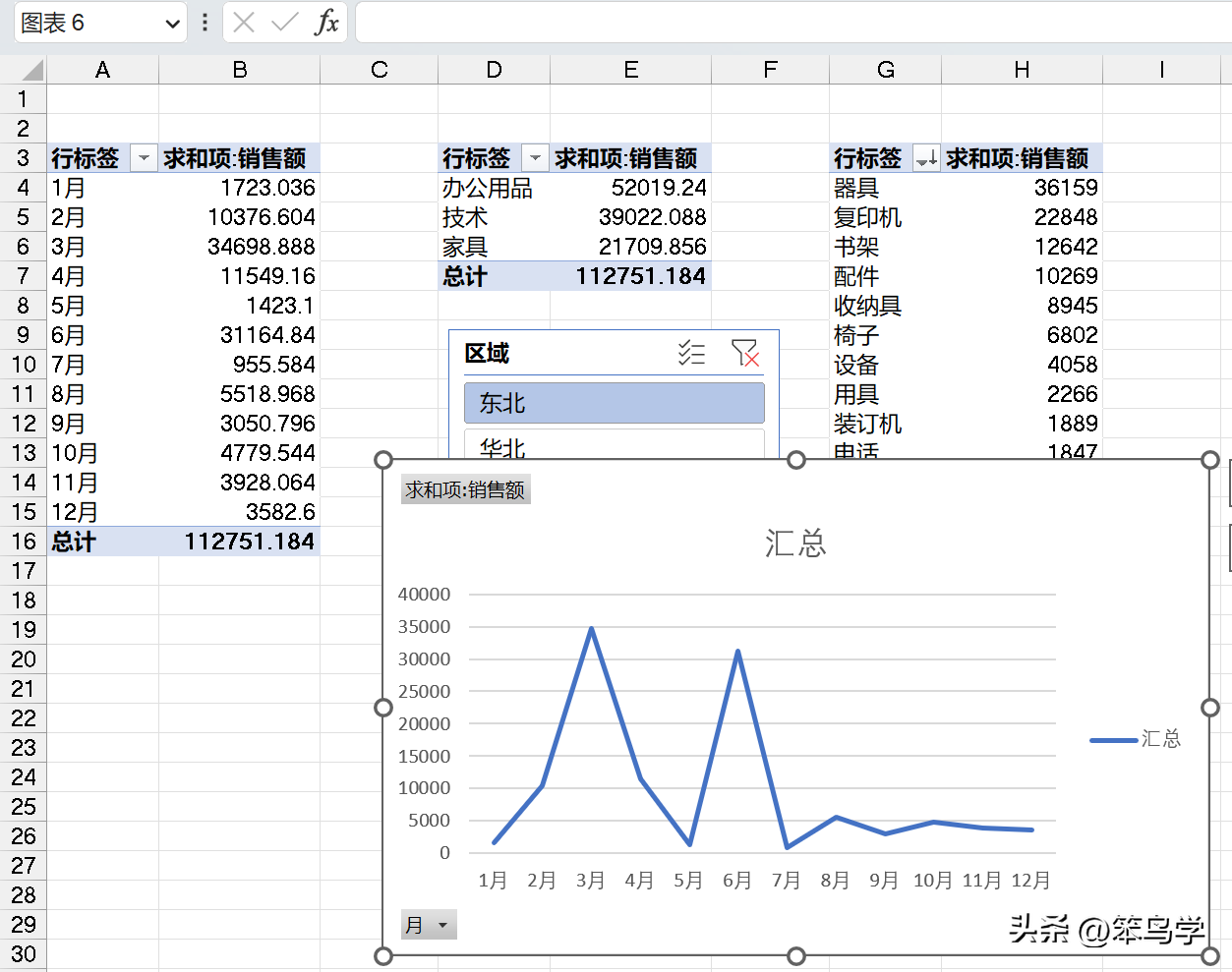Select 东北 in the 区域 slicer

(615, 403)
